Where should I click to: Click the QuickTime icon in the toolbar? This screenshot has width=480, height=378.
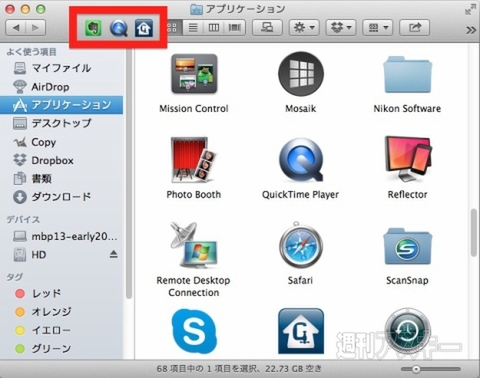coord(119,28)
